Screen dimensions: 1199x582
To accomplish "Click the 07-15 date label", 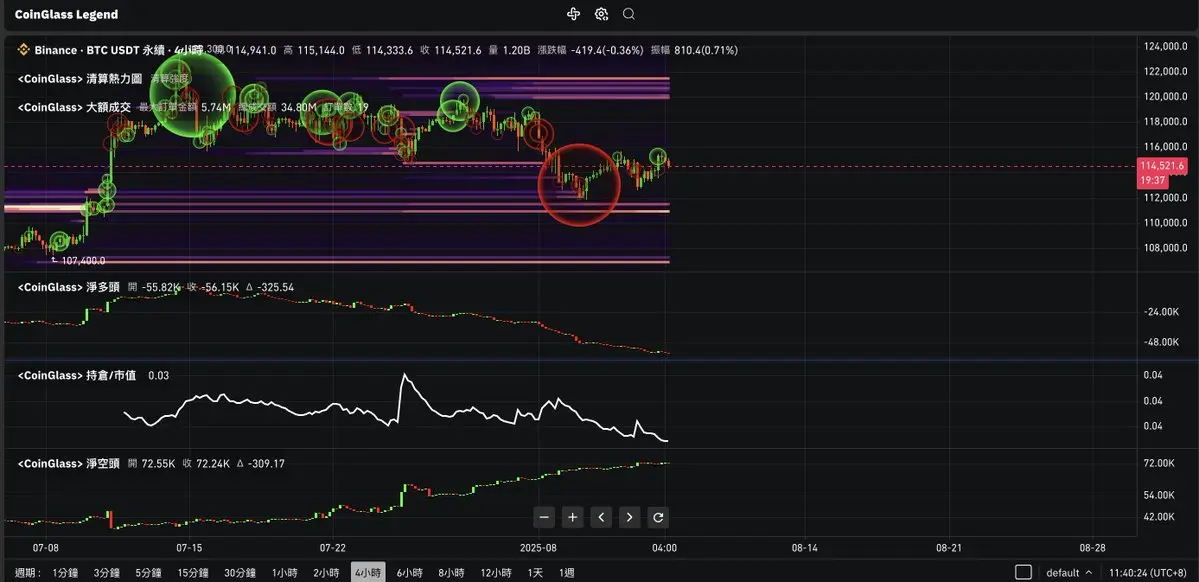I will 189,548.
